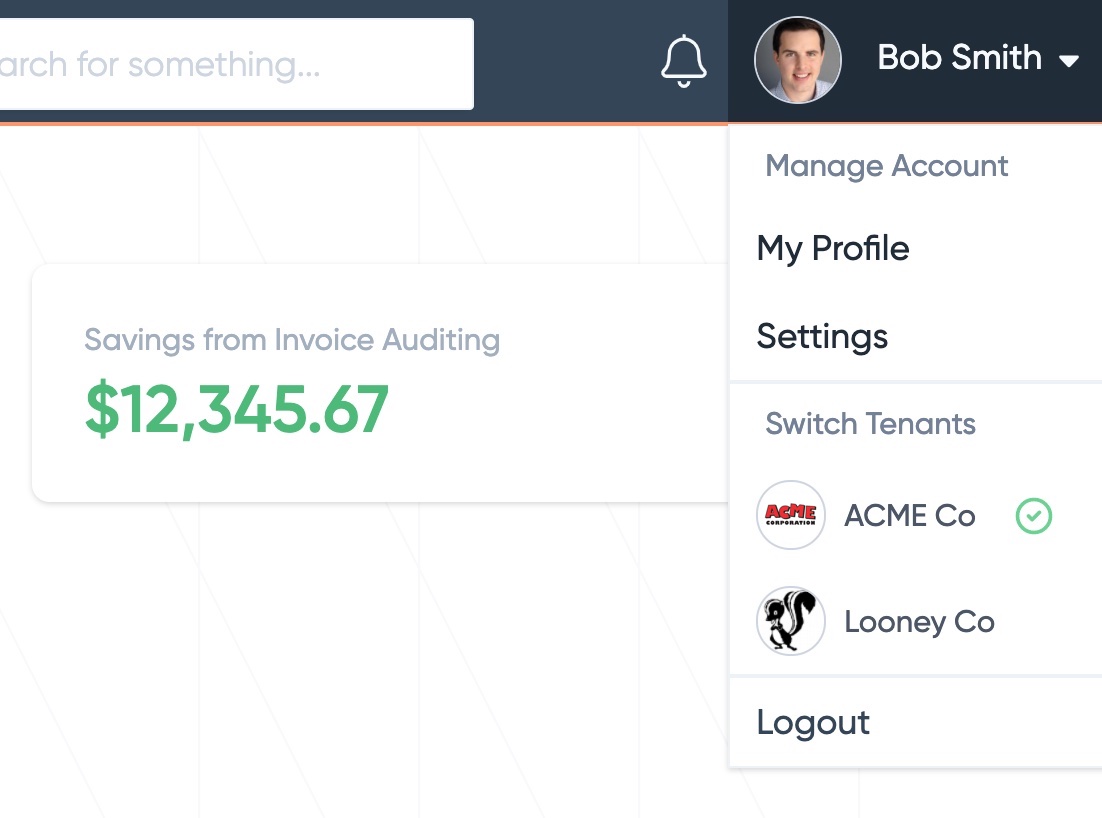
Task: Click the ACME Corporation logo
Action: (x=791, y=515)
